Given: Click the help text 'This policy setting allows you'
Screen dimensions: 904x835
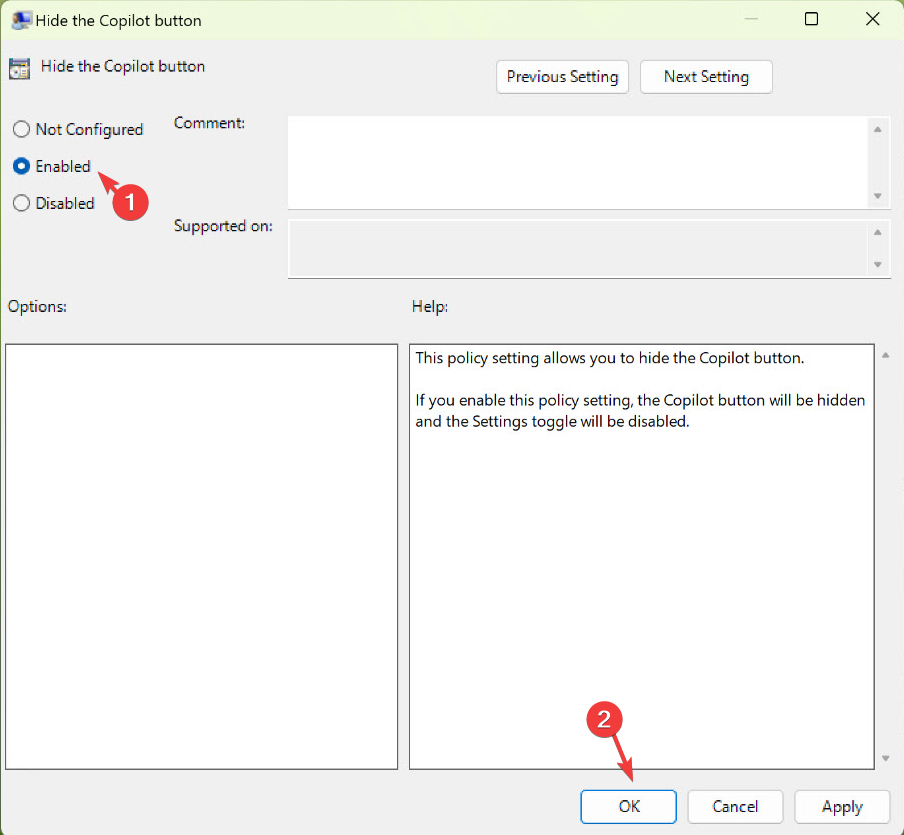Looking at the screenshot, I should point(609,358).
